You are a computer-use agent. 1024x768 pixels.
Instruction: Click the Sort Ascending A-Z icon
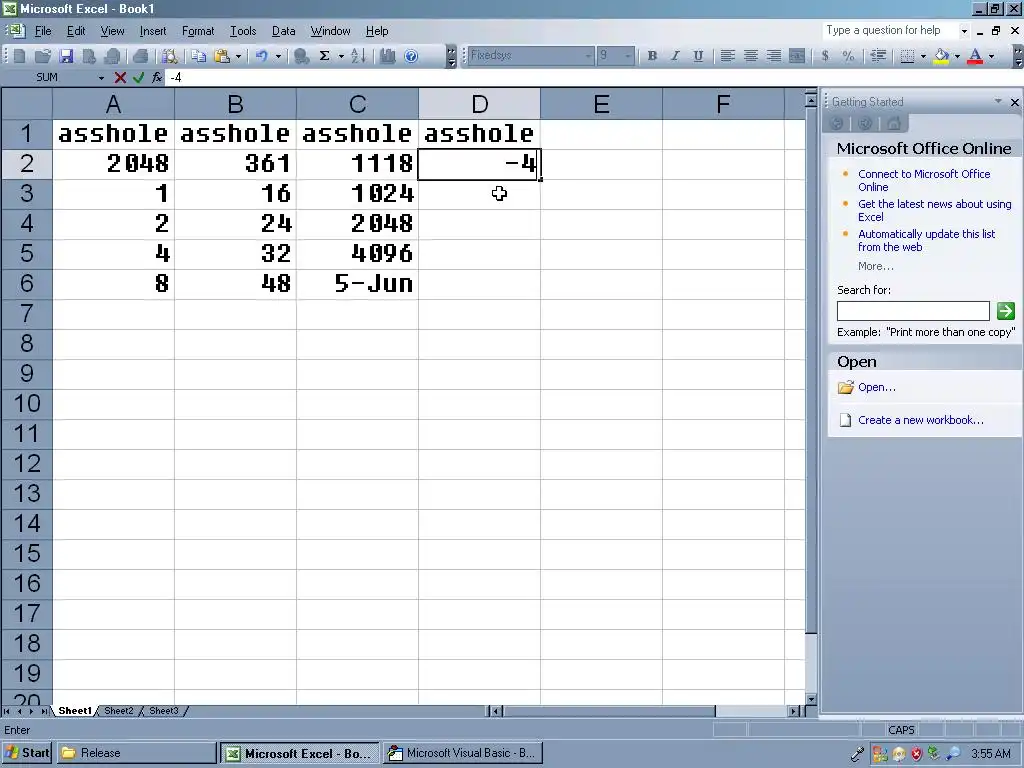coord(359,56)
